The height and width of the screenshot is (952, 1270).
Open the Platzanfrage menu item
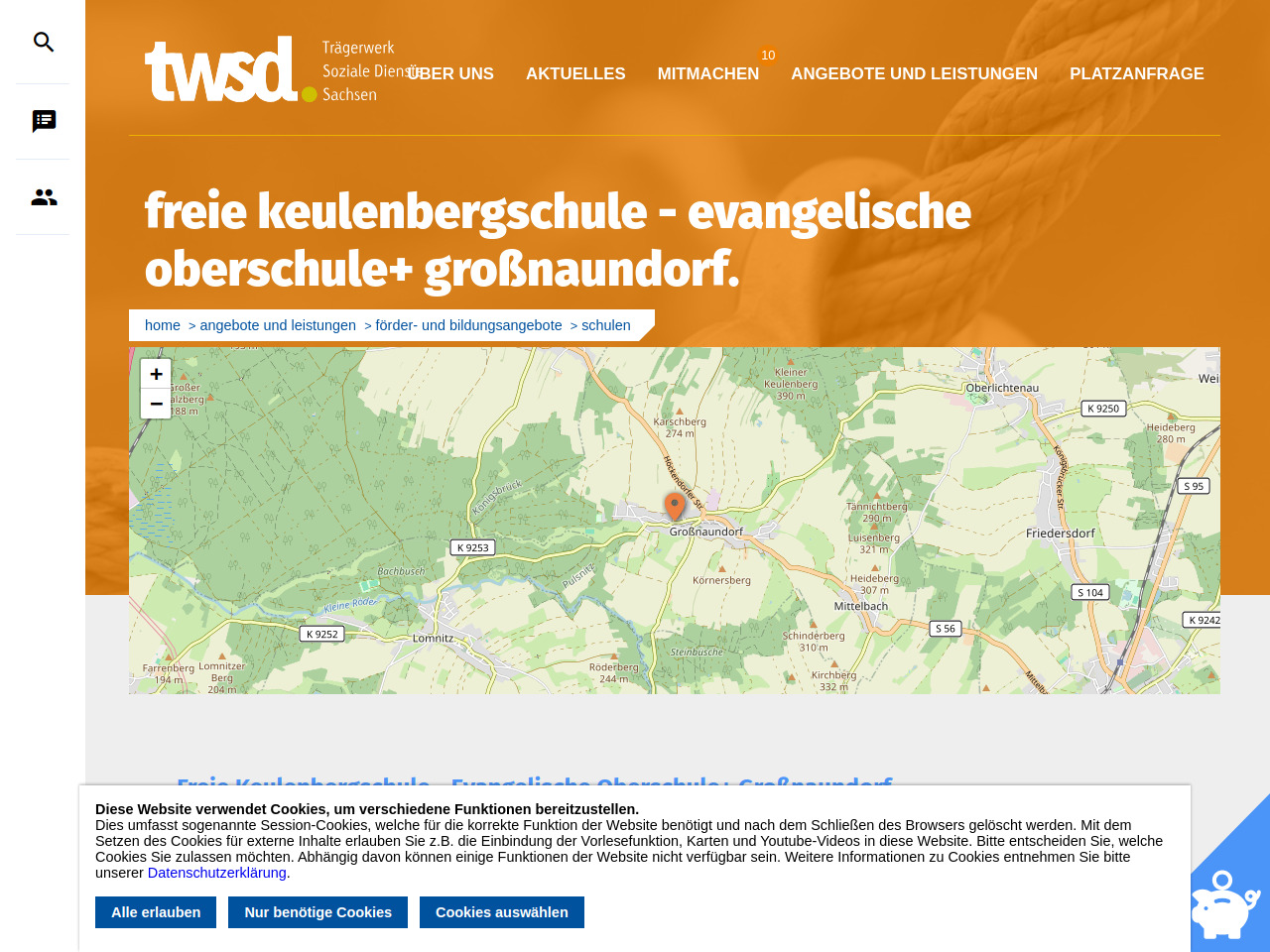(1136, 74)
